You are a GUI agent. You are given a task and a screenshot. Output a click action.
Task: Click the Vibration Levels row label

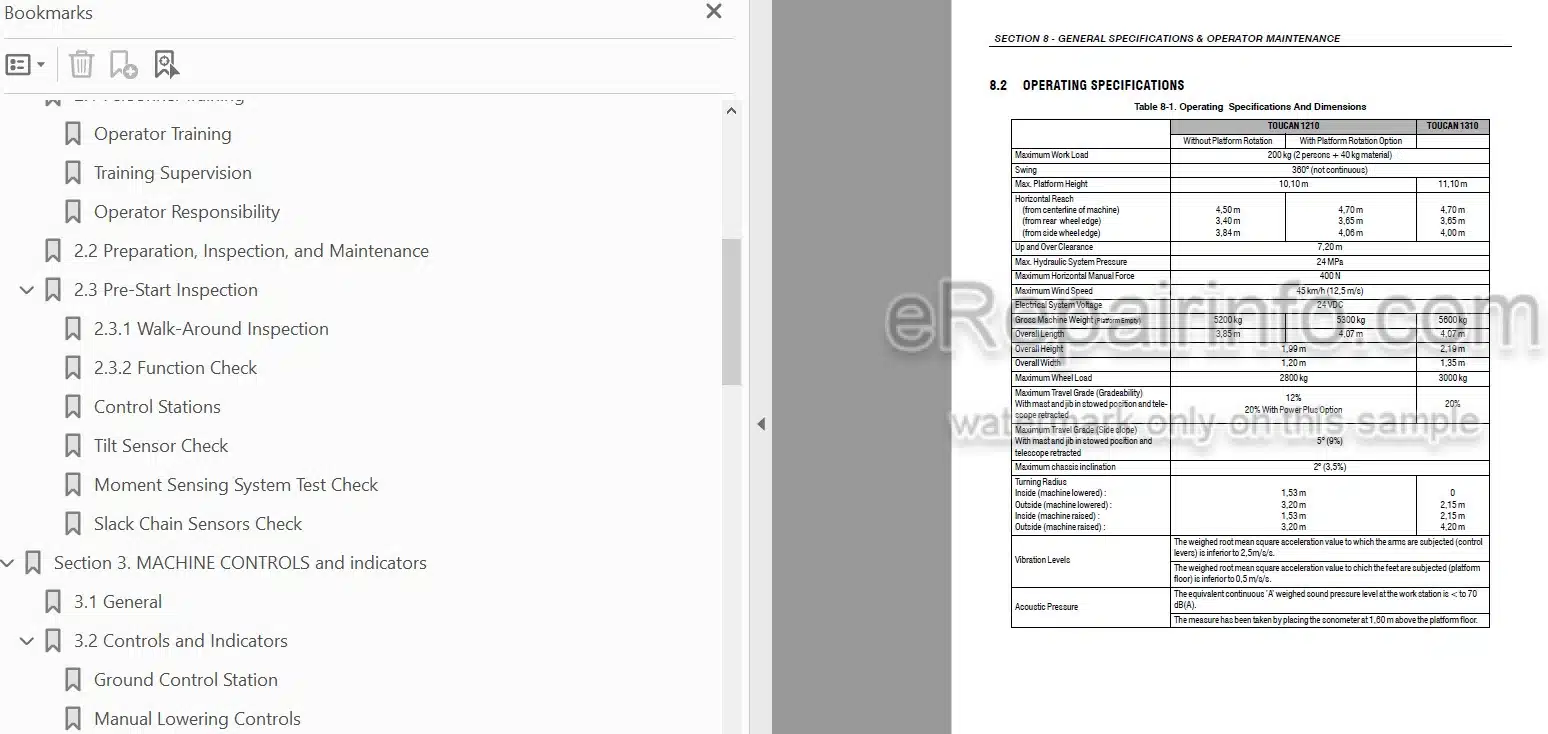1042,560
